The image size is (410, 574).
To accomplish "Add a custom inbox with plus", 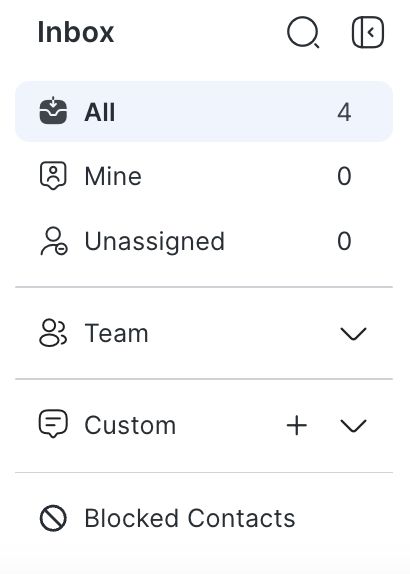I will coord(297,425).
